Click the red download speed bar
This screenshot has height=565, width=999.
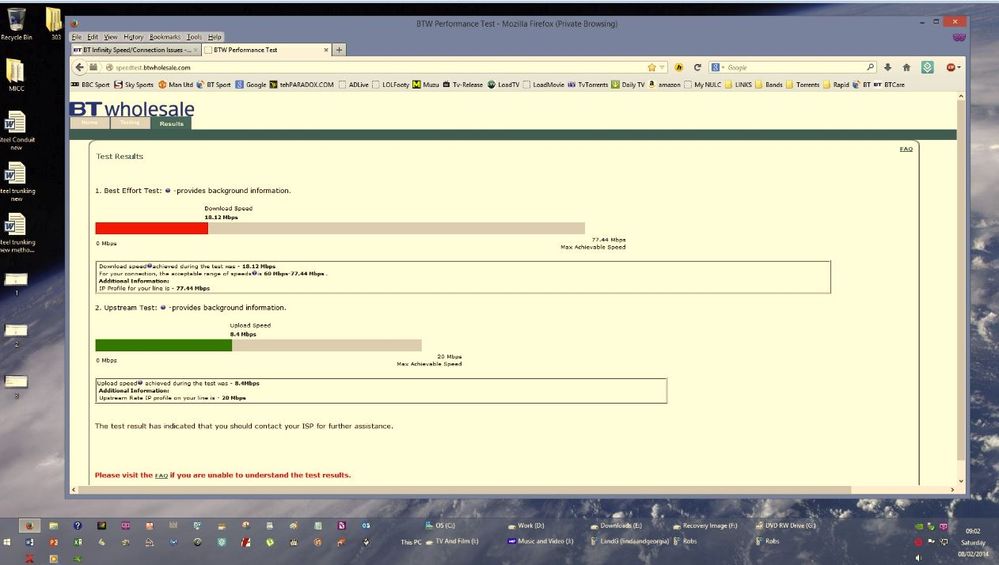tap(152, 228)
